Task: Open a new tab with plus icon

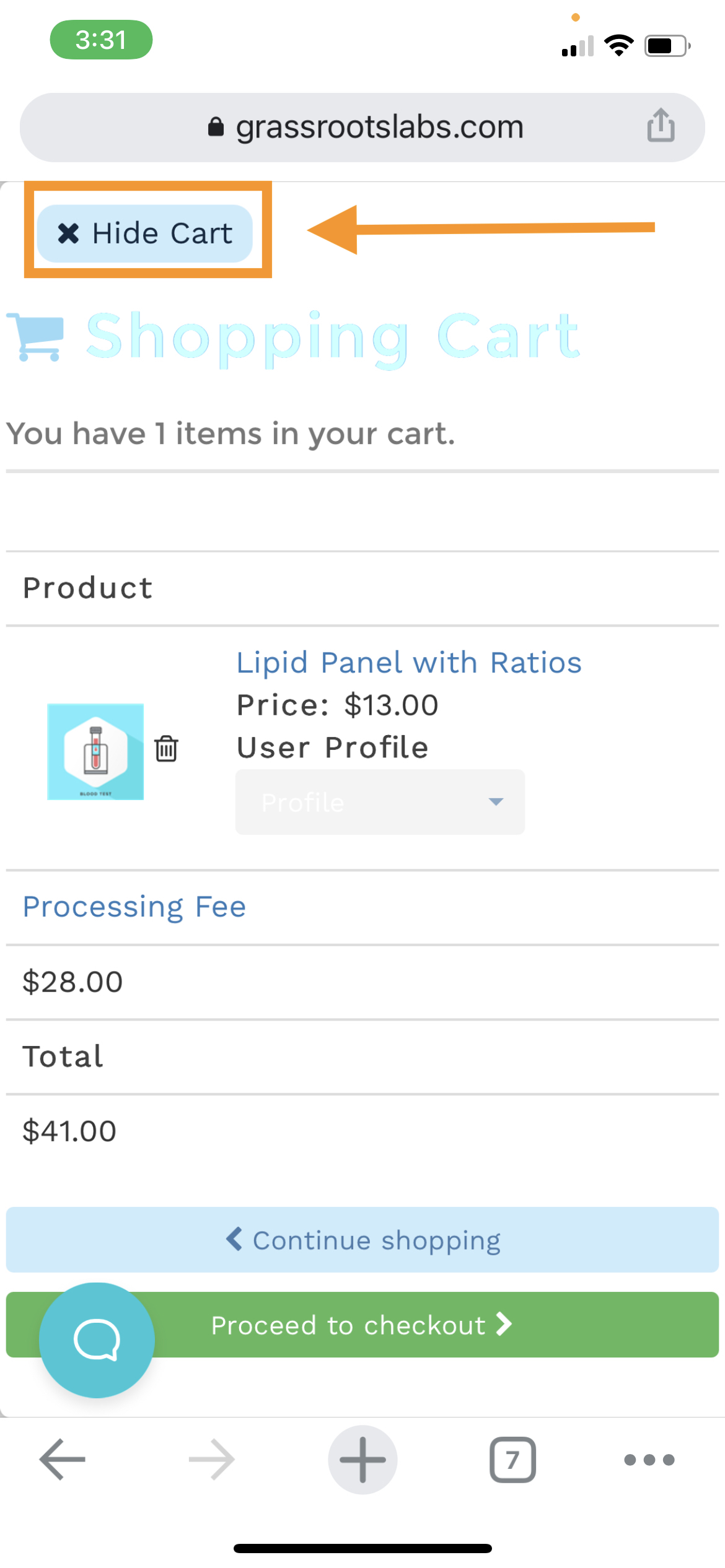Action: pos(362,1459)
